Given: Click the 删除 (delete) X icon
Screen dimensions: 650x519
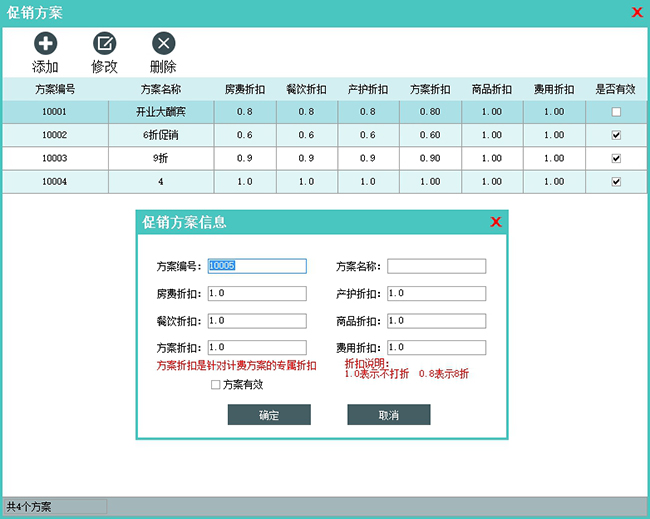Looking at the screenshot, I should [x=163, y=43].
